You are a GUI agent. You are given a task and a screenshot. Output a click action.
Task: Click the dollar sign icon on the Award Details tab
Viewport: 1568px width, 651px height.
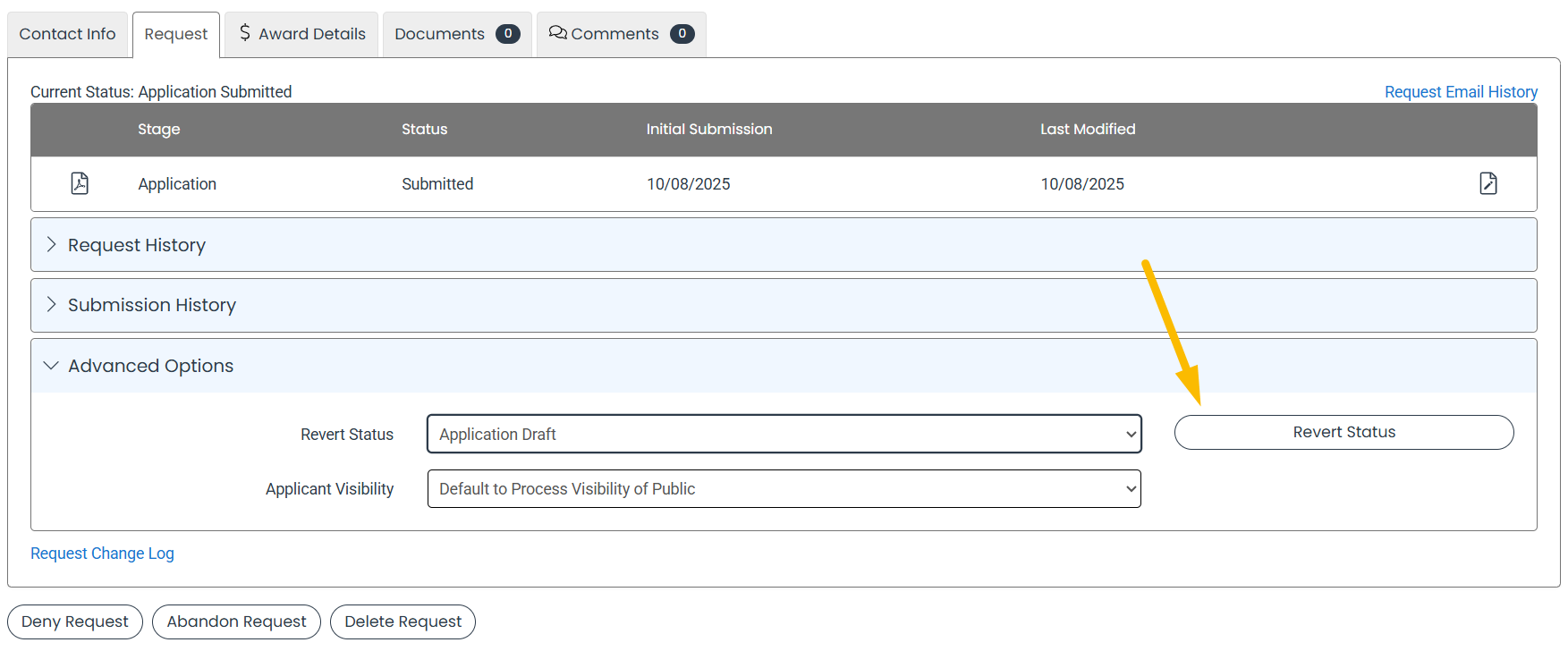[x=245, y=33]
